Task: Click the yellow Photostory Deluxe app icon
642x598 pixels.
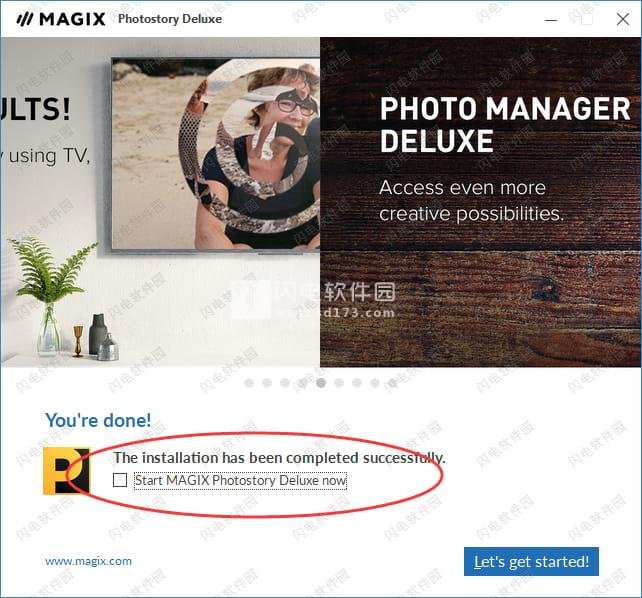Action: [66, 471]
